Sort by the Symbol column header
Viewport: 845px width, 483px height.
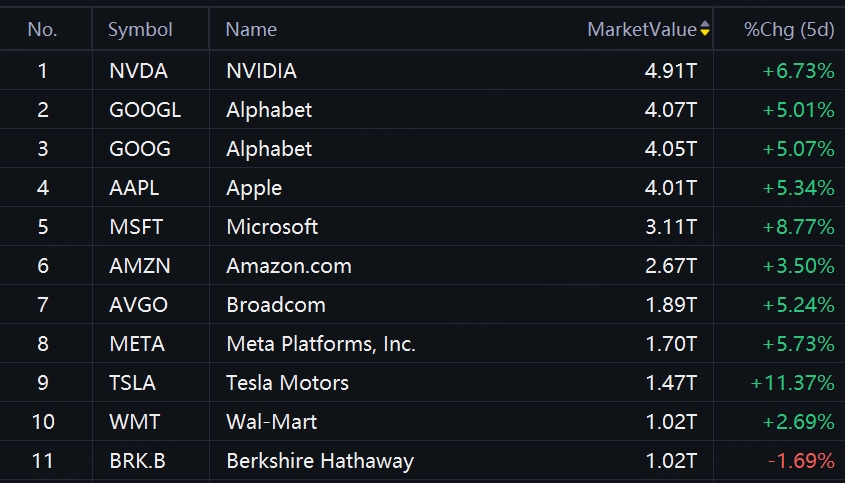140,29
